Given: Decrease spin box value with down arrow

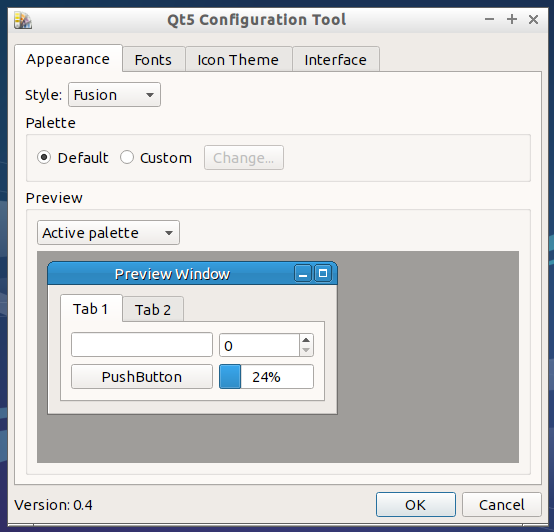Looking at the screenshot, I should (306, 350).
